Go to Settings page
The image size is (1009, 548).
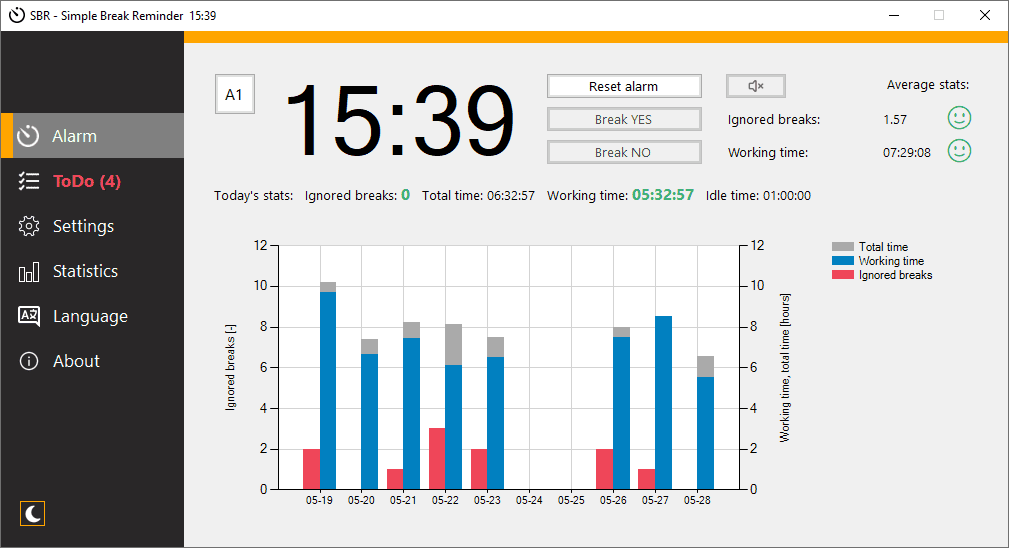click(93, 226)
